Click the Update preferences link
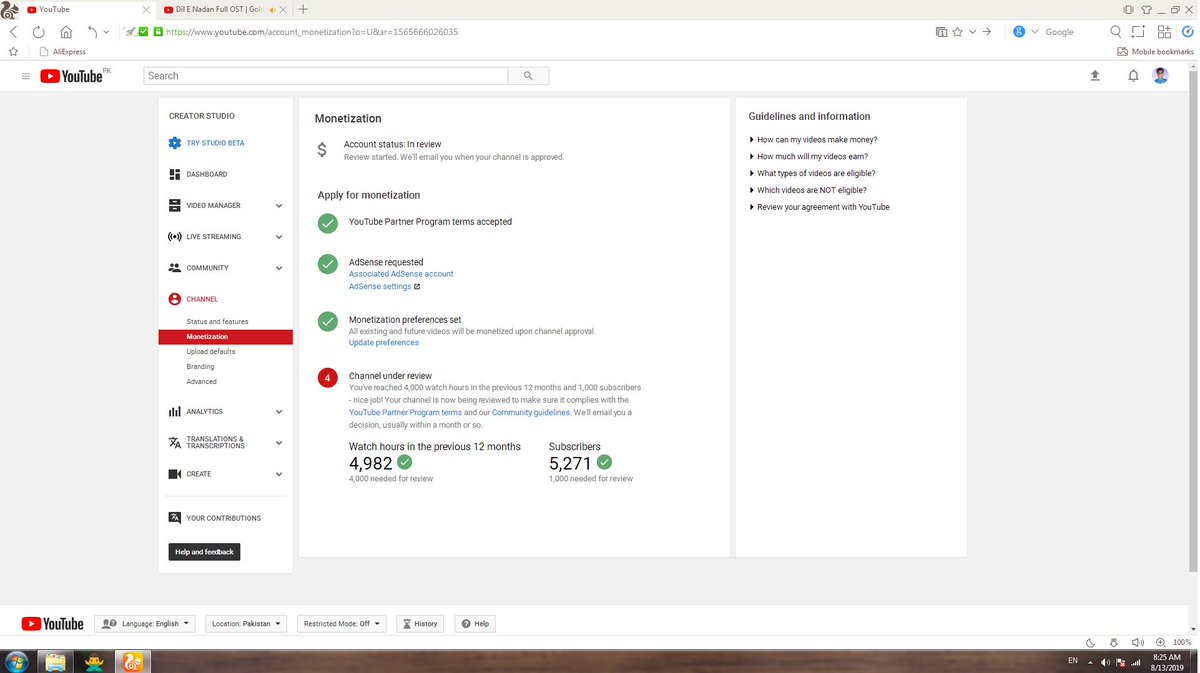The width and height of the screenshot is (1200, 673). pyautogui.click(x=384, y=343)
